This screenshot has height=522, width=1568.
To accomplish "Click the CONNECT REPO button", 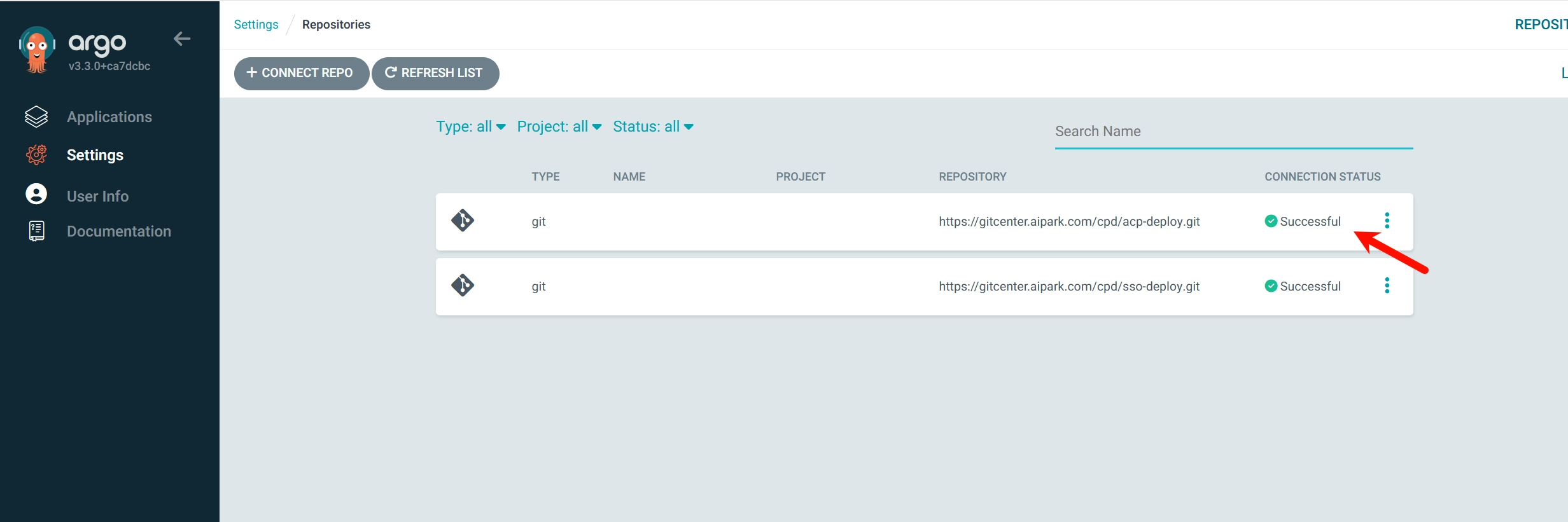I will [x=301, y=73].
